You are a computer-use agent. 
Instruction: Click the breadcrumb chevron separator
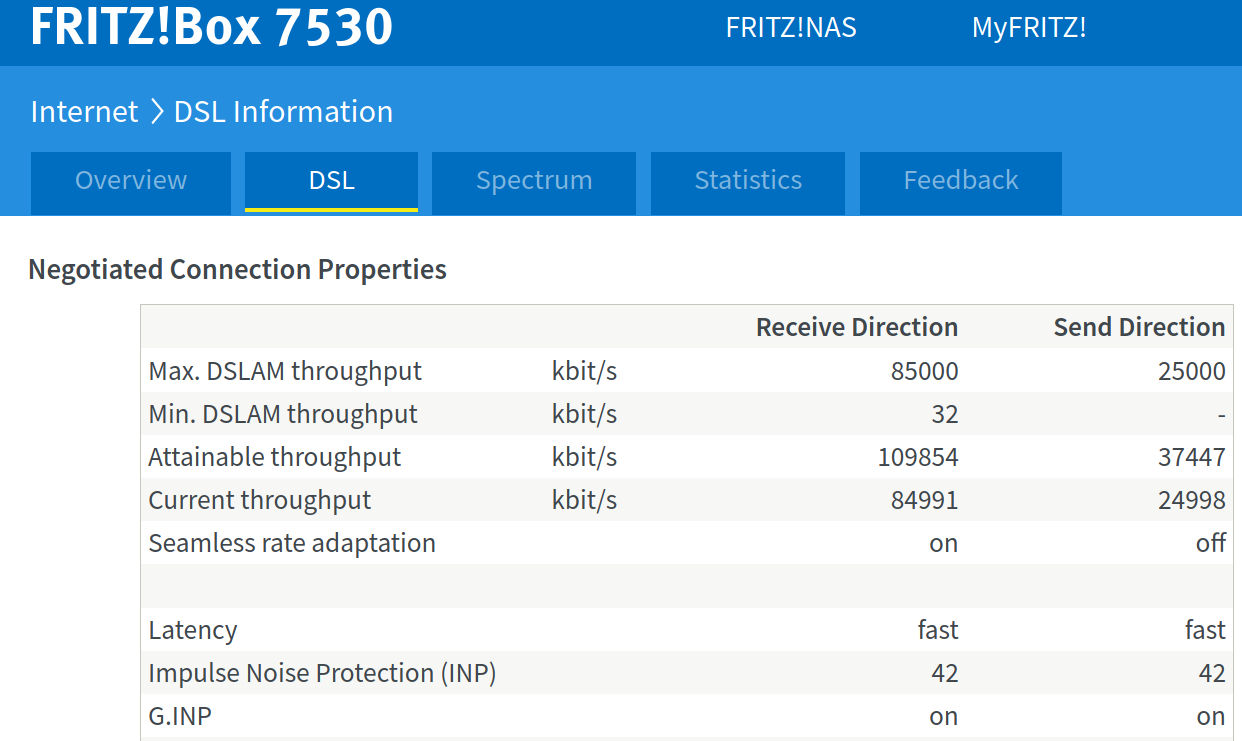click(x=156, y=111)
